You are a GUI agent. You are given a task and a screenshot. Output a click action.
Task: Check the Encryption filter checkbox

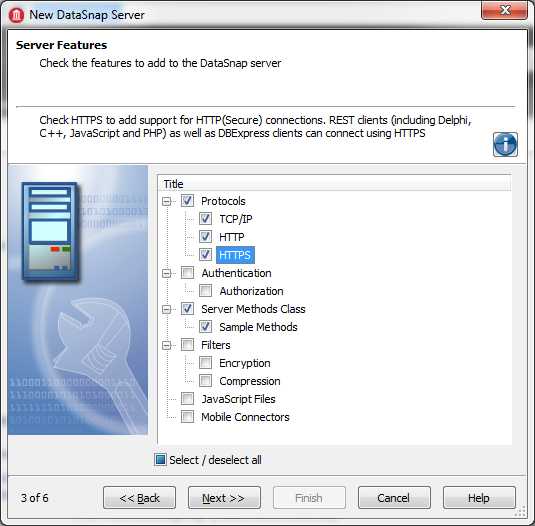[x=205, y=363]
